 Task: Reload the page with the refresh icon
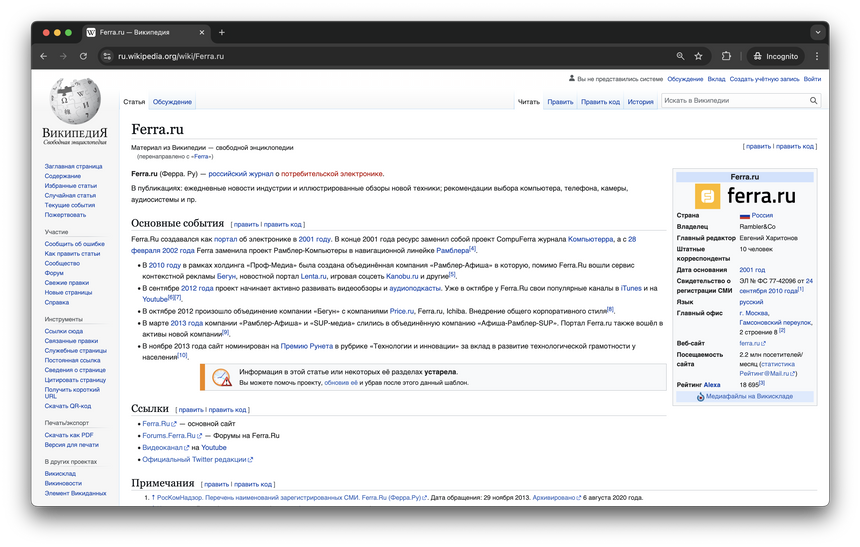click(x=83, y=56)
